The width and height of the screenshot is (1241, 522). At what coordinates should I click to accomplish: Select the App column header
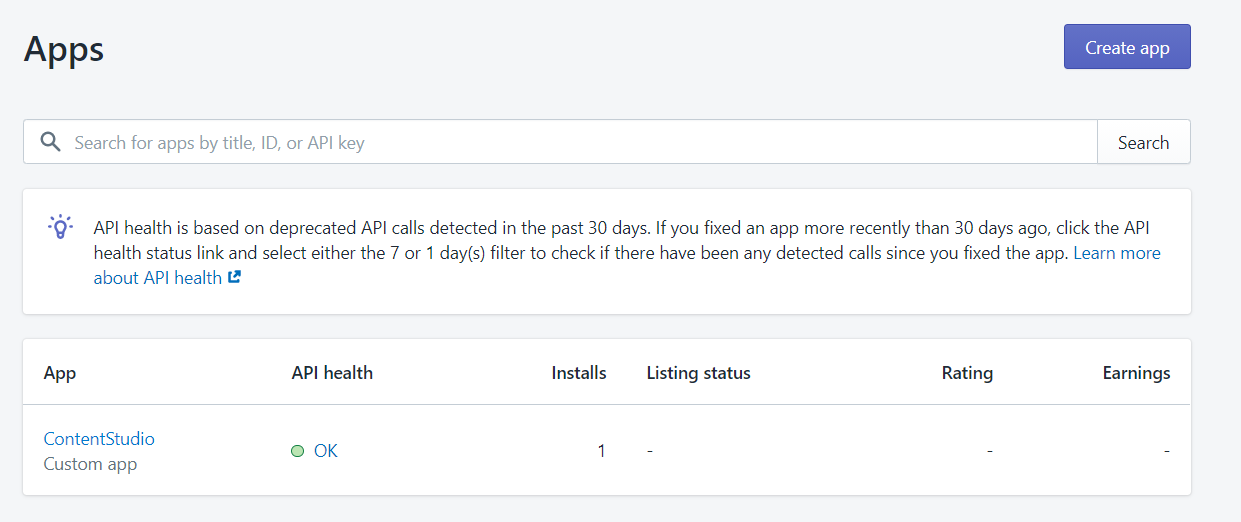[x=60, y=373]
